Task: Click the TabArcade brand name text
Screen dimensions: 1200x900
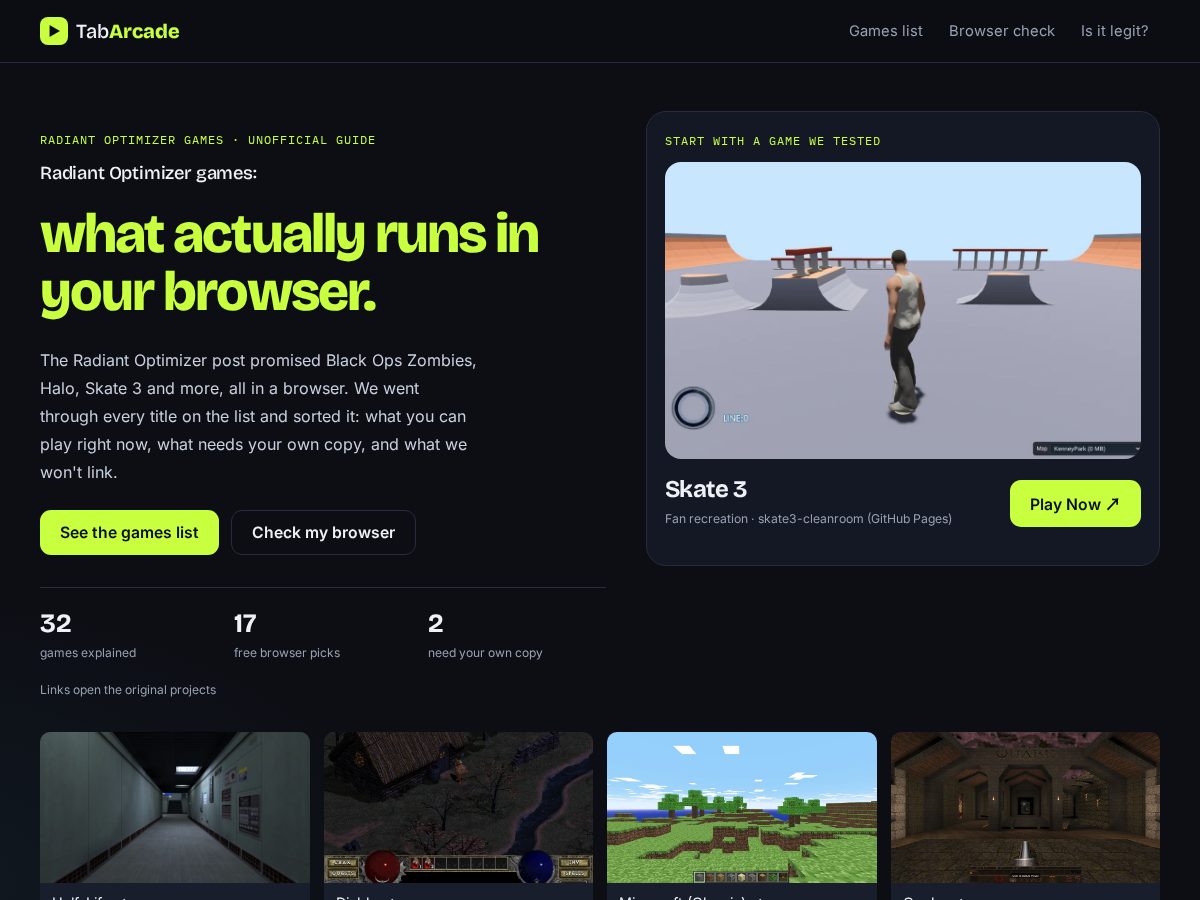Action: pyautogui.click(x=128, y=31)
